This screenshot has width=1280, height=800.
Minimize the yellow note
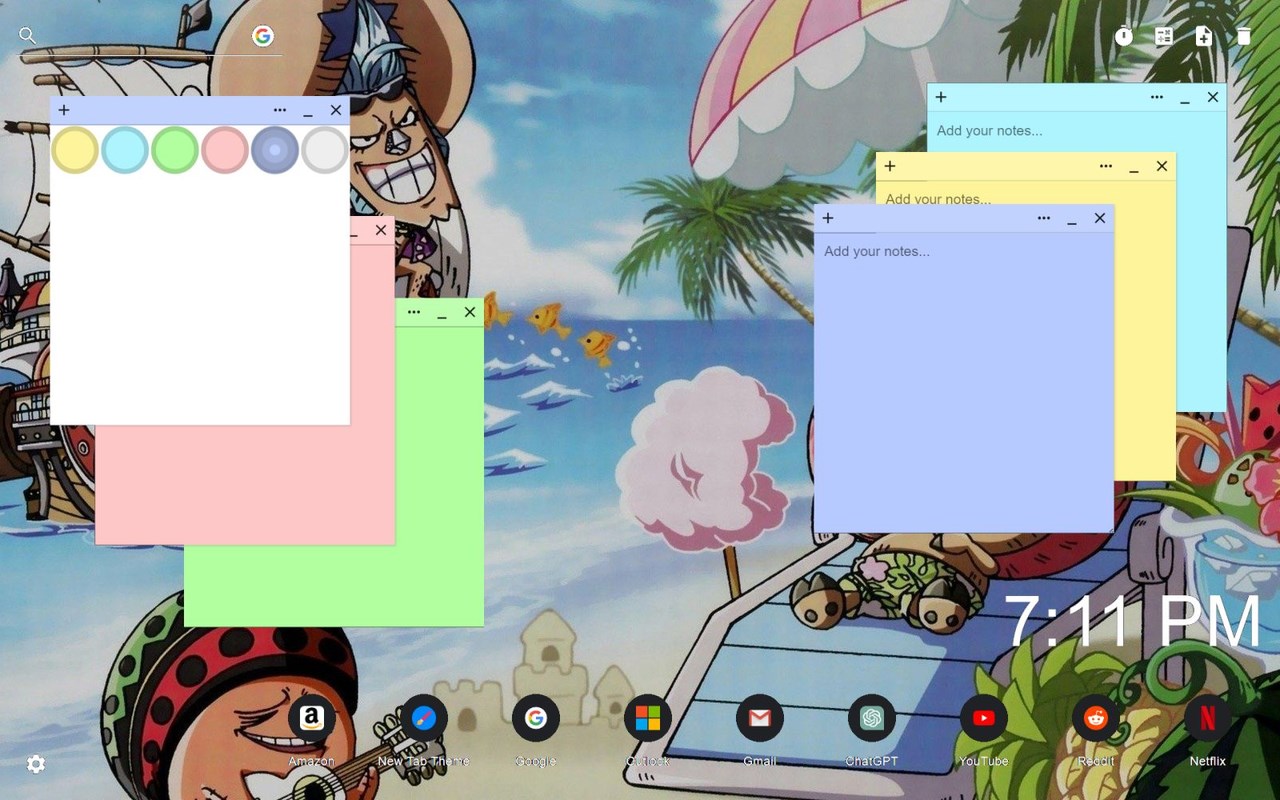point(1134,167)
